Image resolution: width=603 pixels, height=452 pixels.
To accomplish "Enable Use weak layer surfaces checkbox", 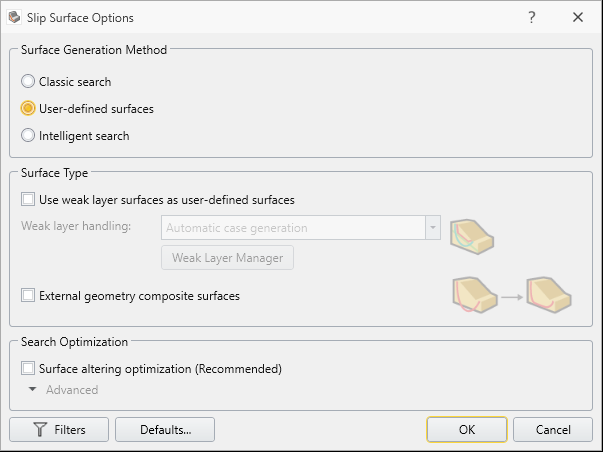I will [x=28, y=200].
